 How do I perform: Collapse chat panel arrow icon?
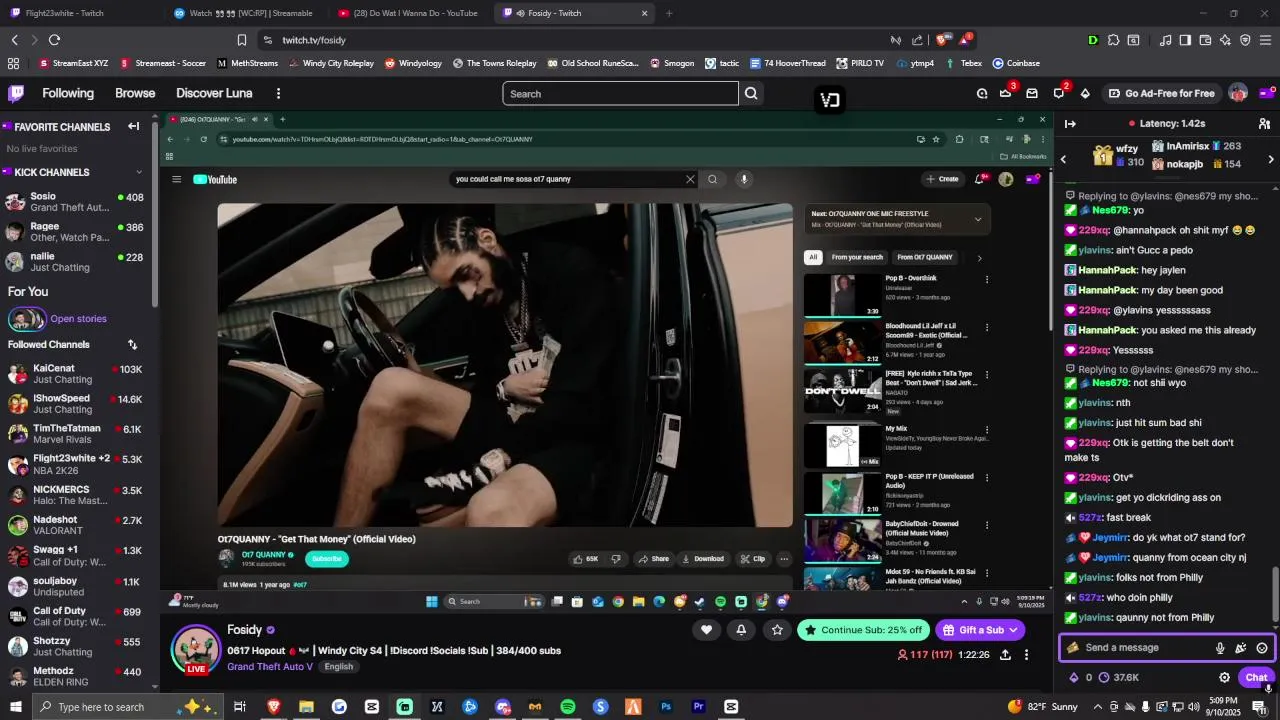click(1070, 124)
